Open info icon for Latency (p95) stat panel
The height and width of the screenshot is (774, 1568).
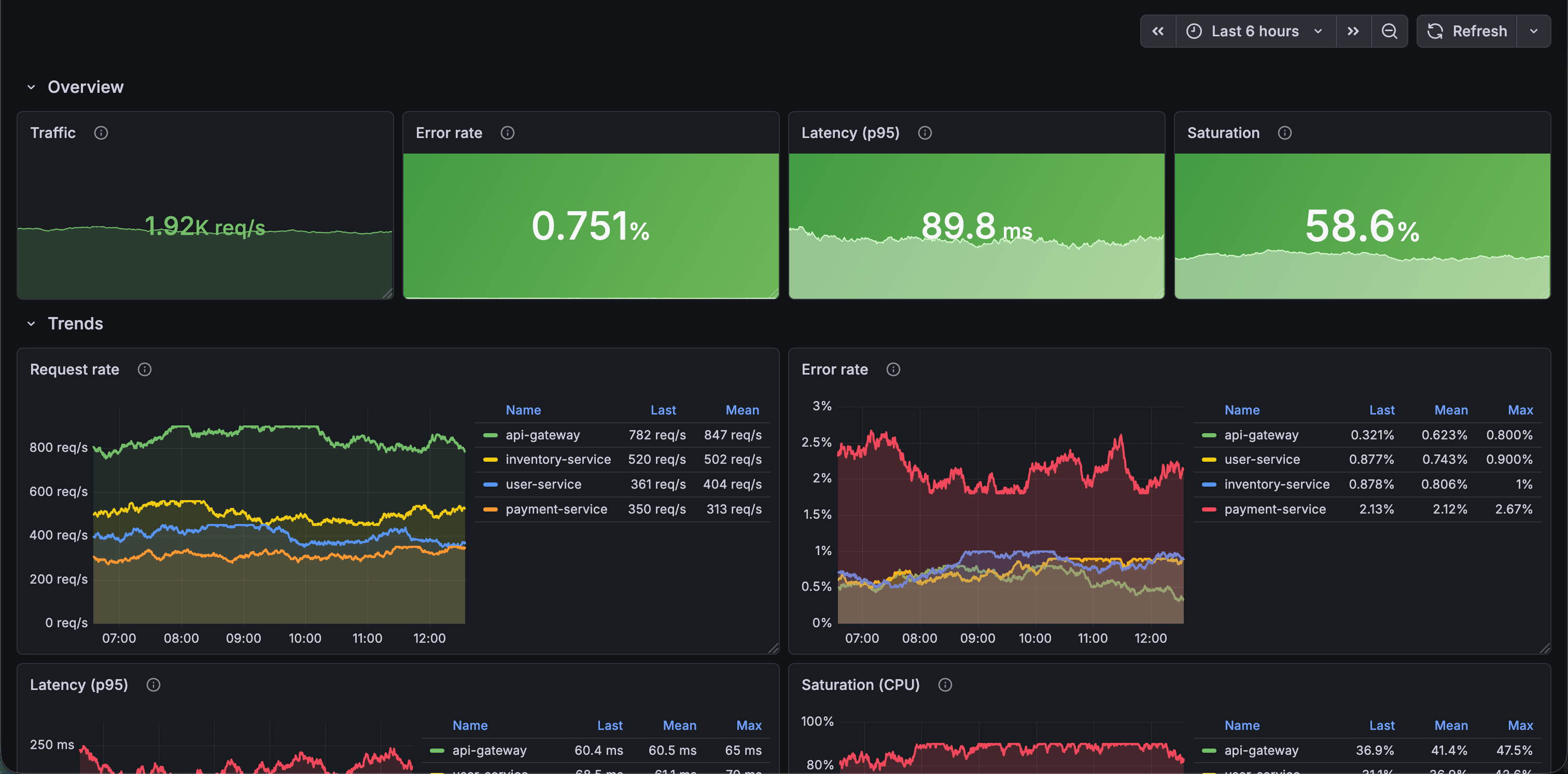pos(924,133)
